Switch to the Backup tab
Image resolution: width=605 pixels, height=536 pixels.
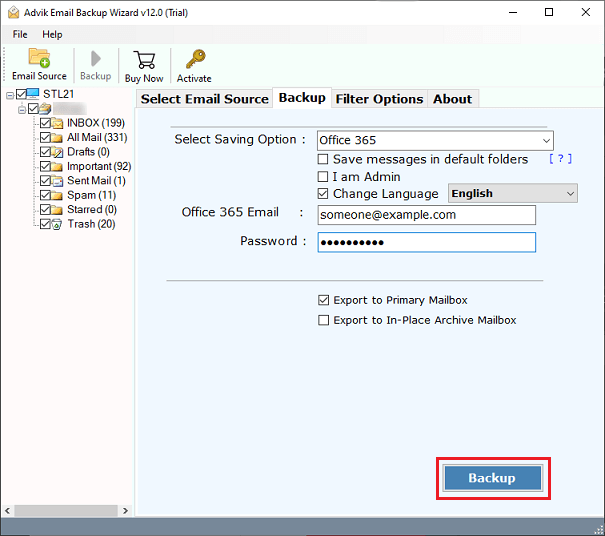click(x=302, y=98)
